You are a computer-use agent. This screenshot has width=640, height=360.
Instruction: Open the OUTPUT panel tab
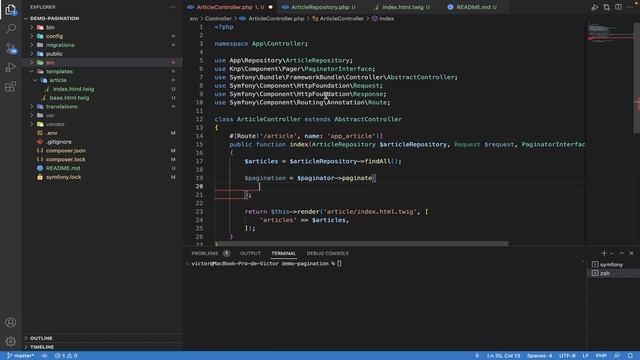(250, 253)
